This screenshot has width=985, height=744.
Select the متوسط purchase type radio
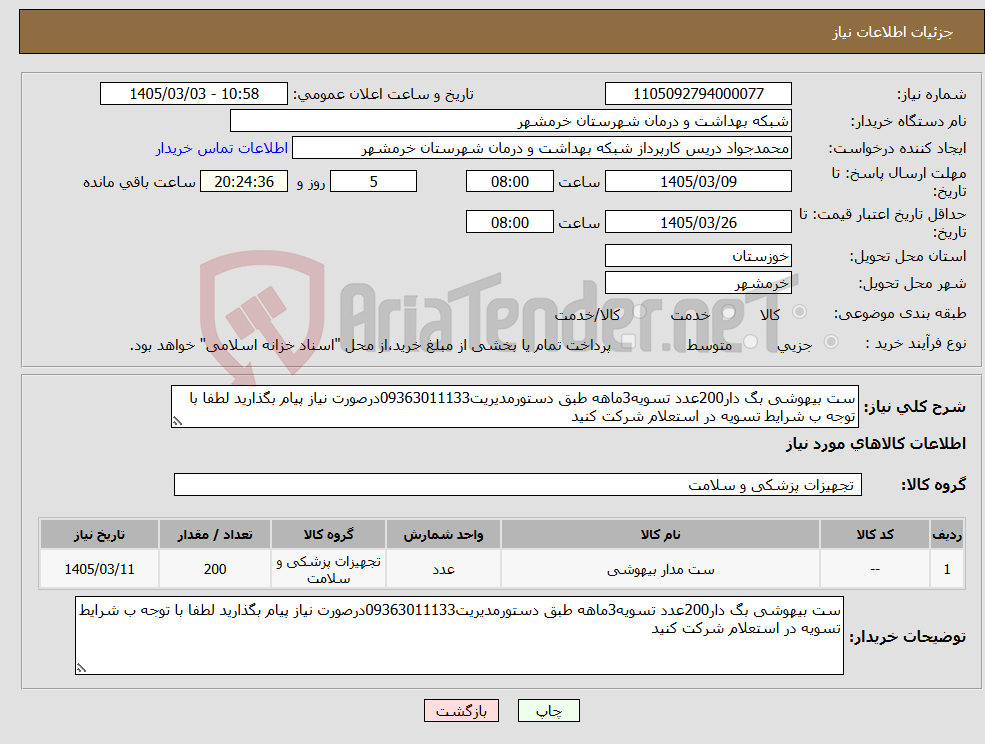(x=751, y=342)
